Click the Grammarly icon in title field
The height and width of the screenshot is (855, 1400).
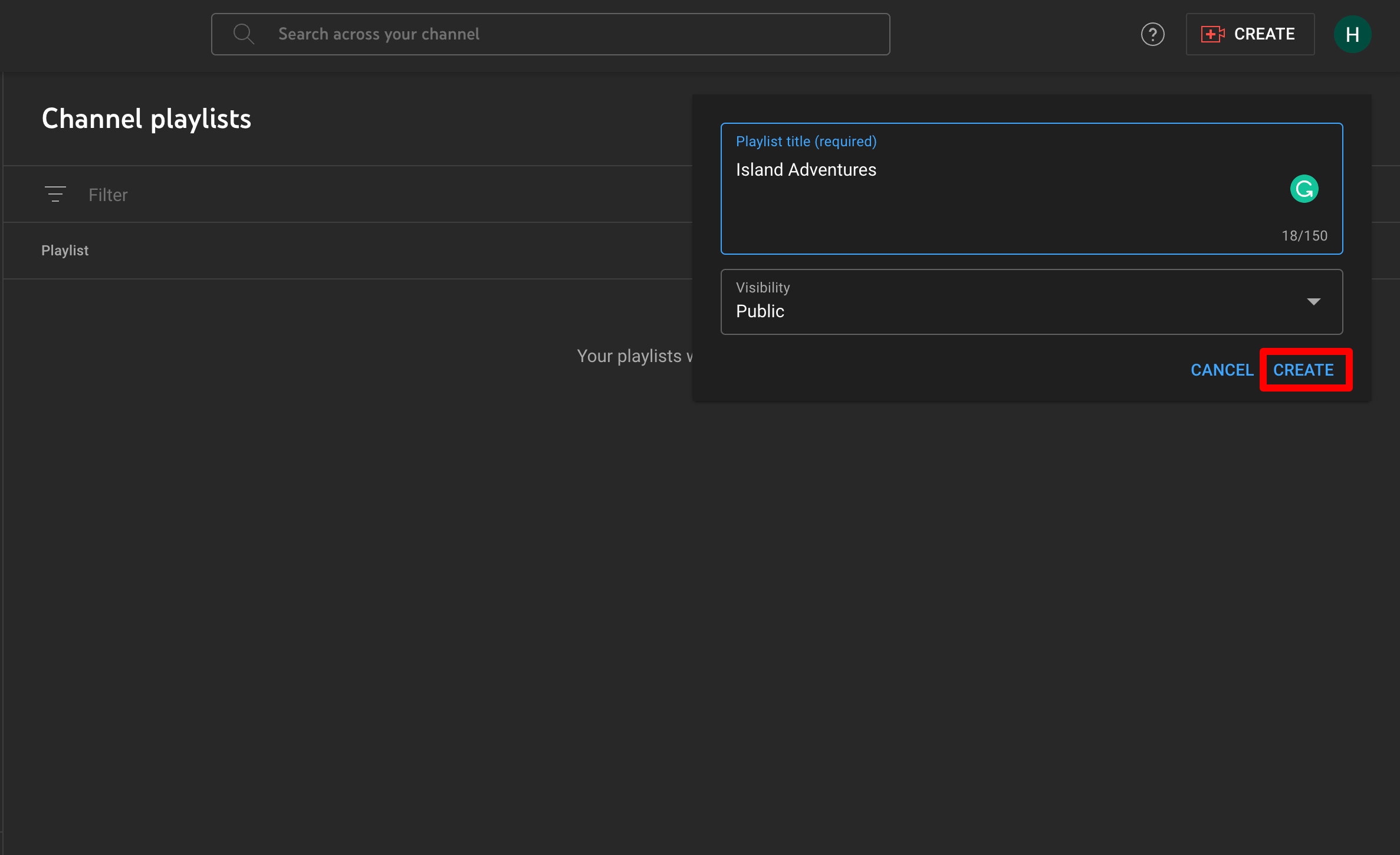point(1304,189)
